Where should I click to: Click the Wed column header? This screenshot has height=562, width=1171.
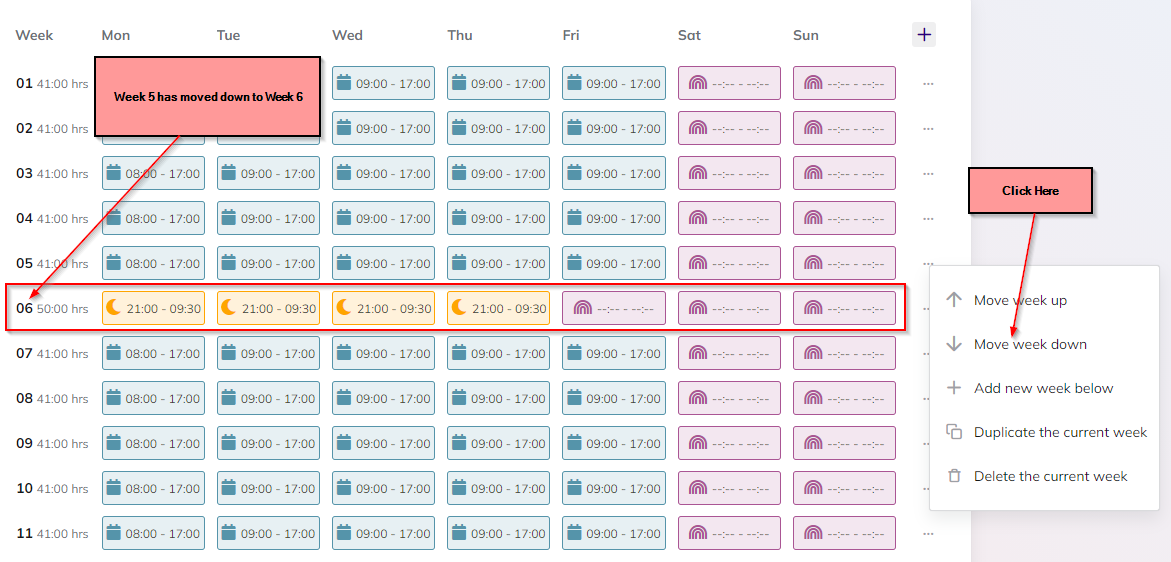(x=347, y=35)
